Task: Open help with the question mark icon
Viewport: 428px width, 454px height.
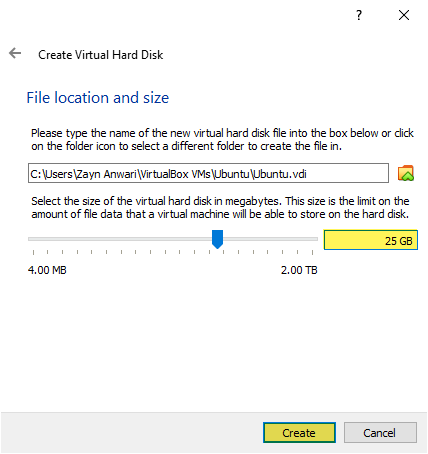Action: [359, 15]
